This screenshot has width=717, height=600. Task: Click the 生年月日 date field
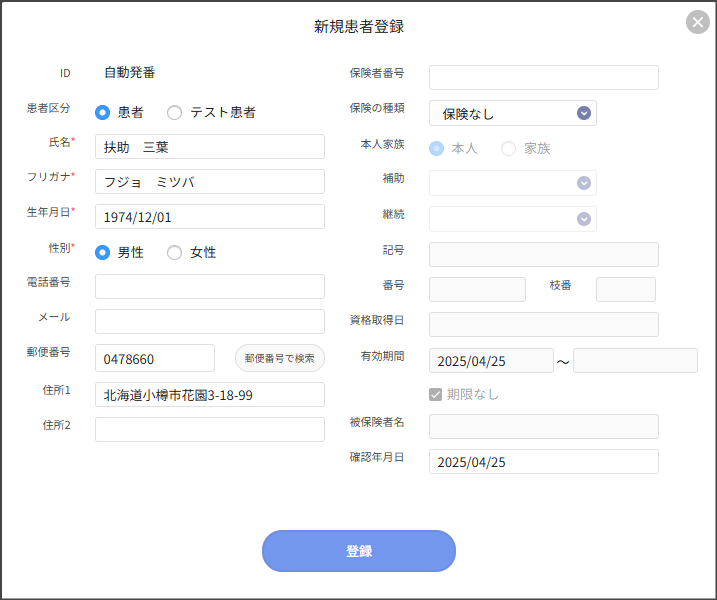click(x=209, y=217)
